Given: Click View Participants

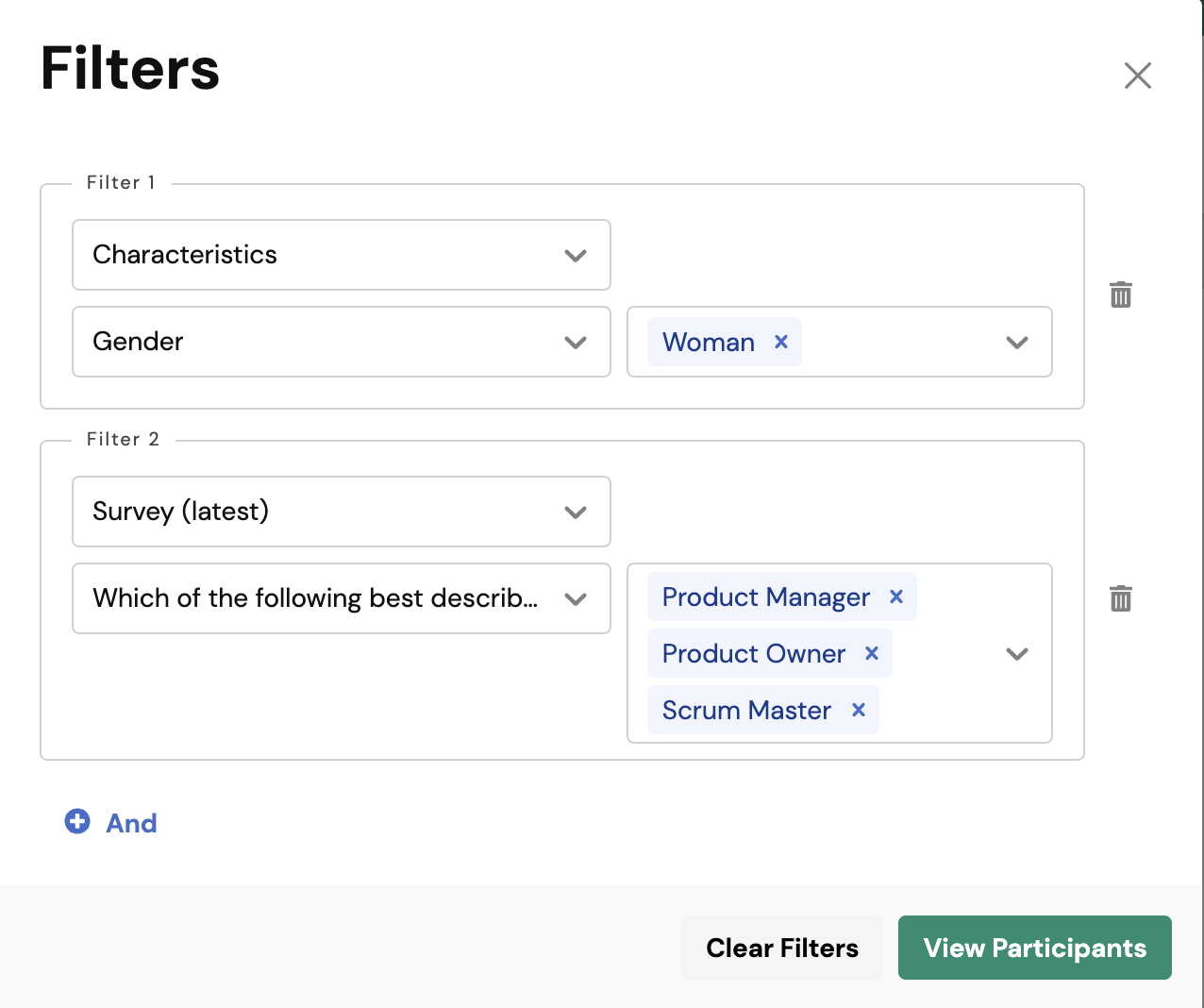Looking at the screenshot, I should [x=1034, y=948].
